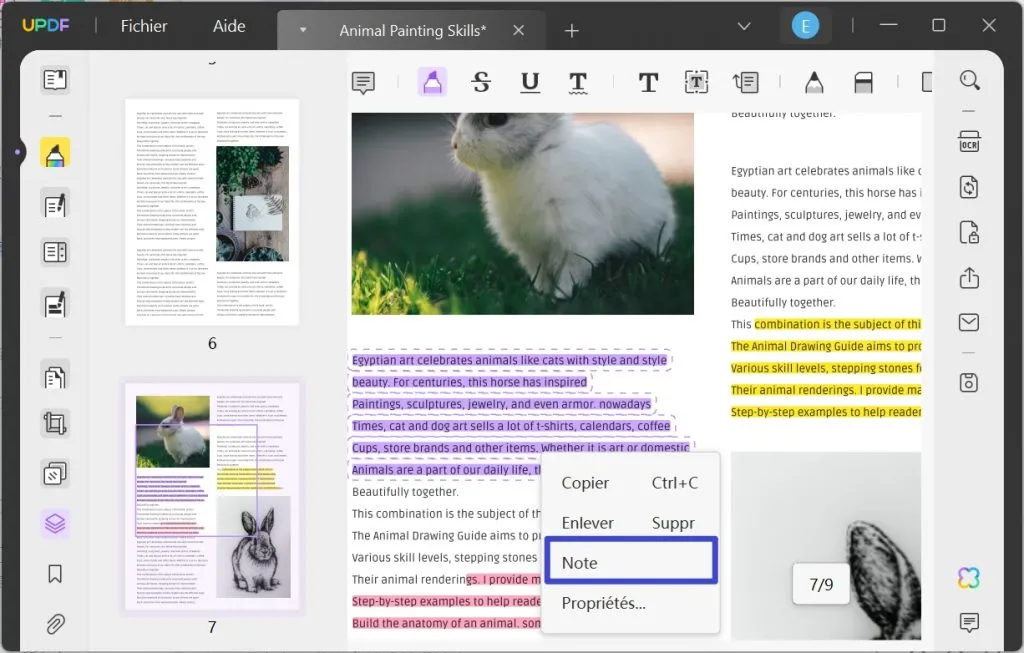1024x653 pixels.
Task: Open Propriétés from the context menu
Action: click(605, 602)
